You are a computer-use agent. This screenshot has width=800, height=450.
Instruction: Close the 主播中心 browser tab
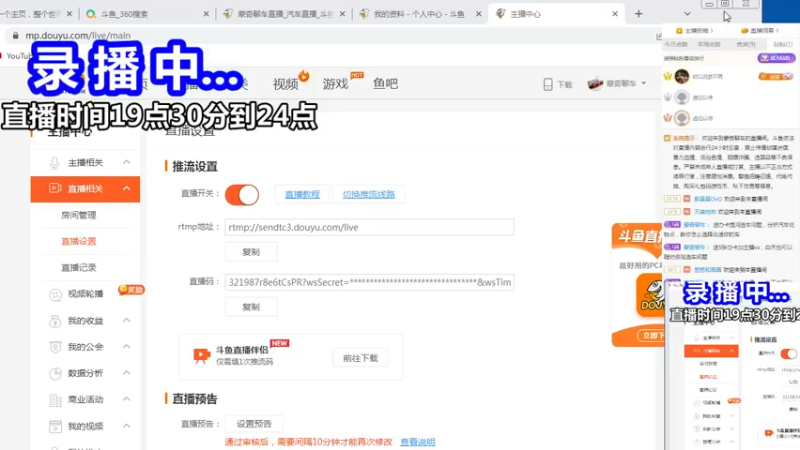615,14
